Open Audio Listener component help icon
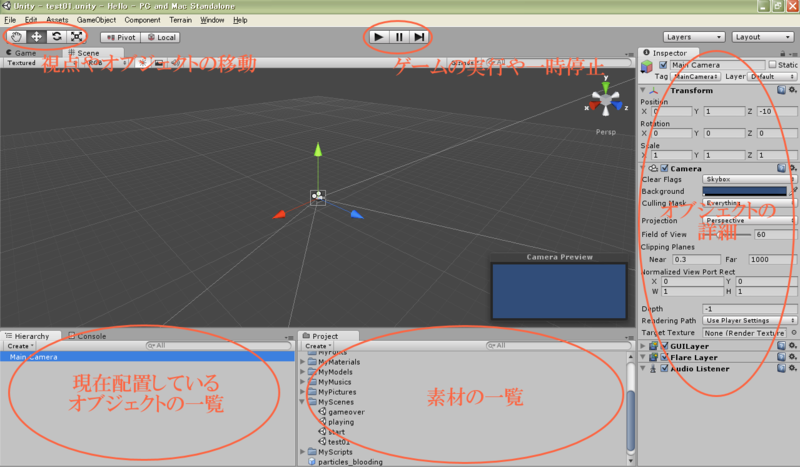 pos(781,368)
